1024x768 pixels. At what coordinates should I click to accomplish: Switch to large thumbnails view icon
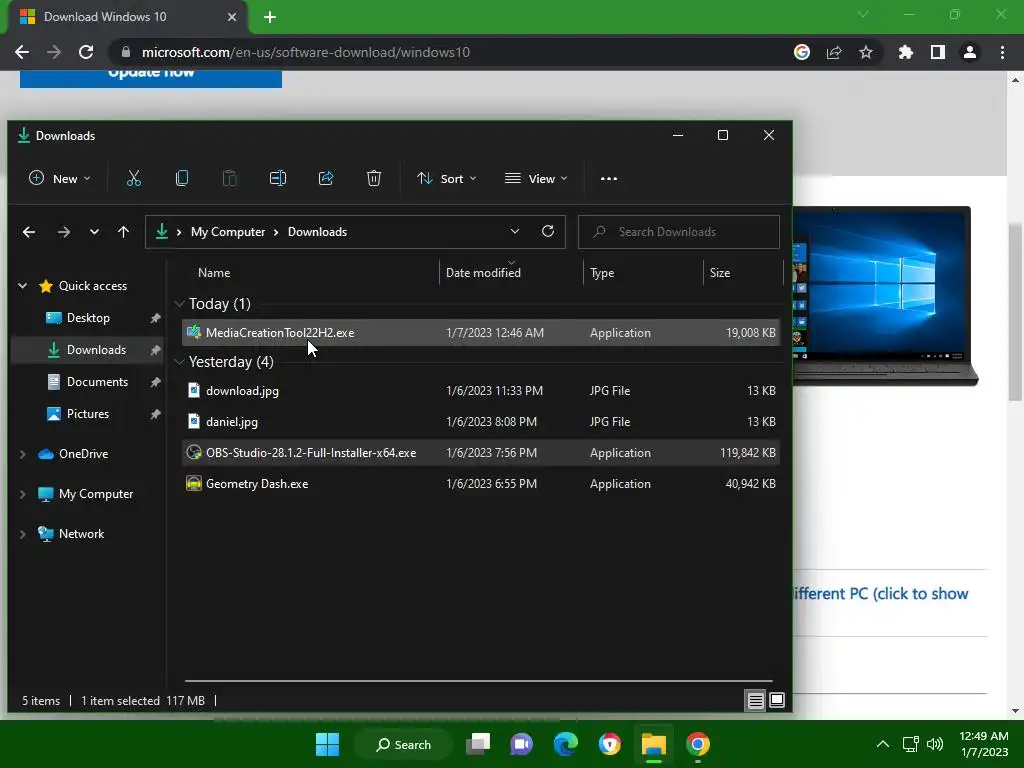777,701
